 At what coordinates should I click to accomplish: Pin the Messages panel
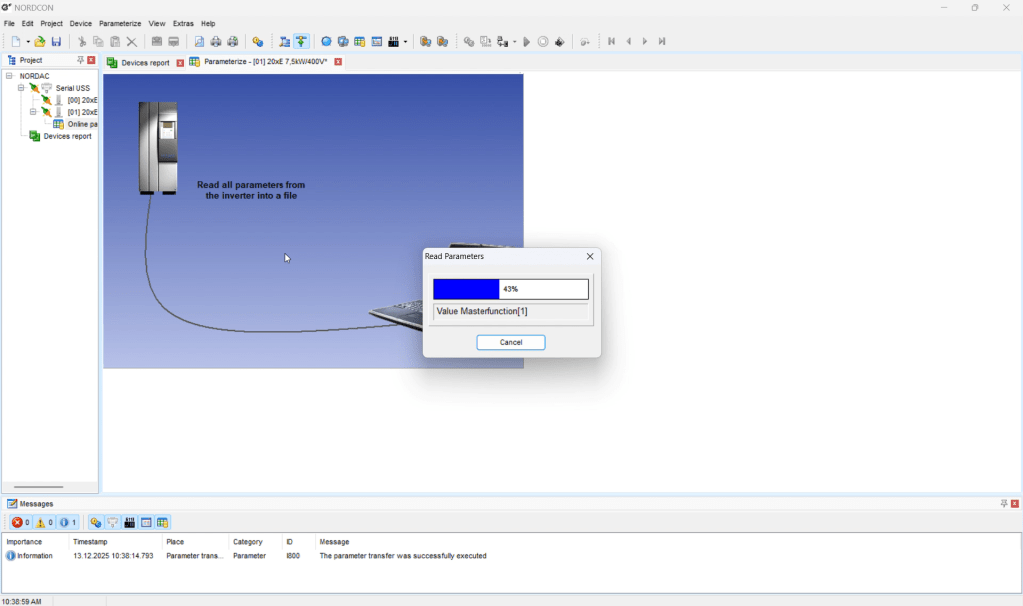(1004, 504)
